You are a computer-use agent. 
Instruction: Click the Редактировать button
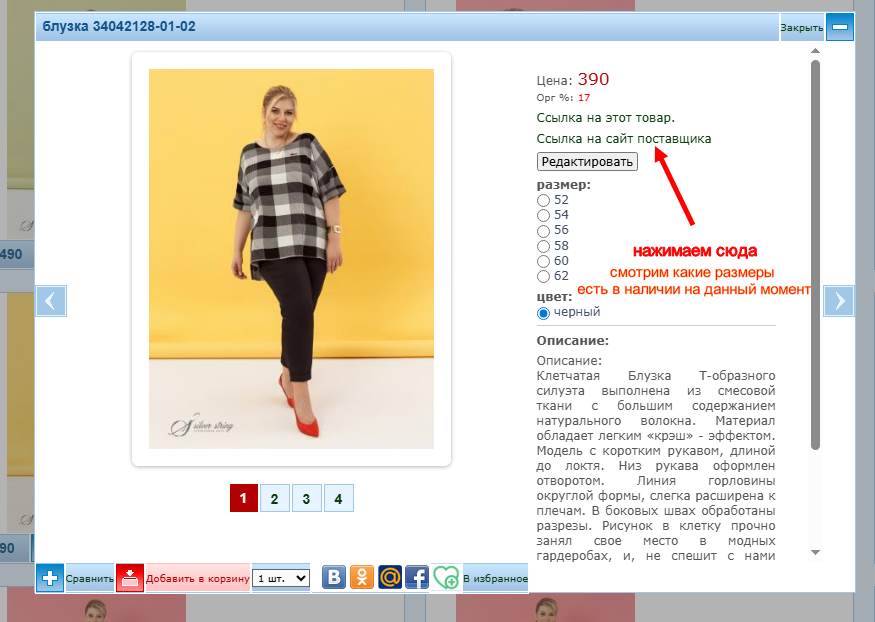coord(587,162)
